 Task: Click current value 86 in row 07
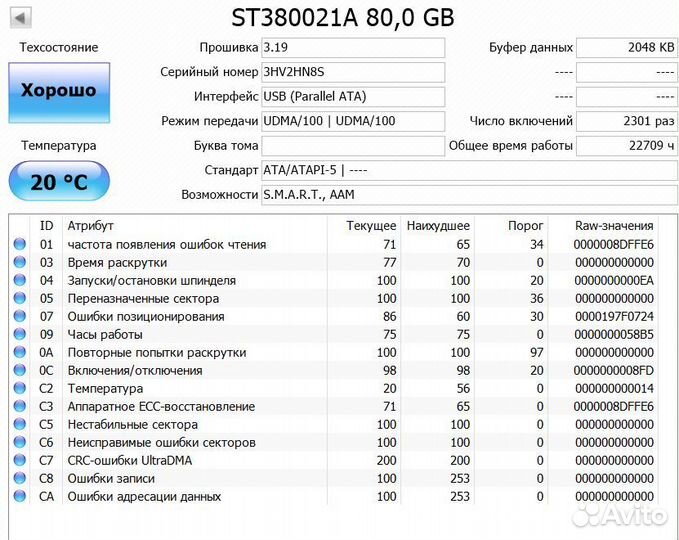click(389, 317)
